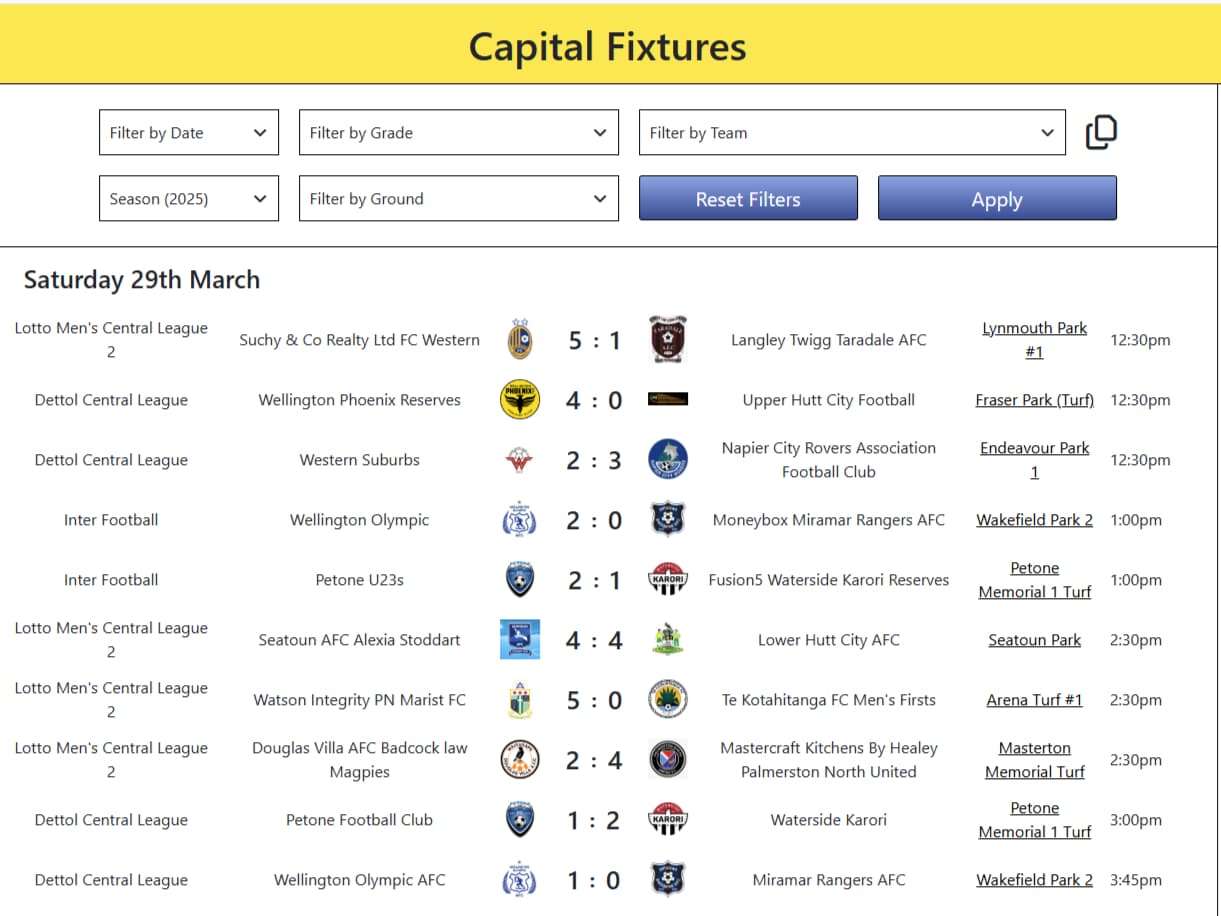The width and height of the screenshot is (1221, 916).
Task: Click the copy icon beside the Team filter
Action: coord(1101,132)
